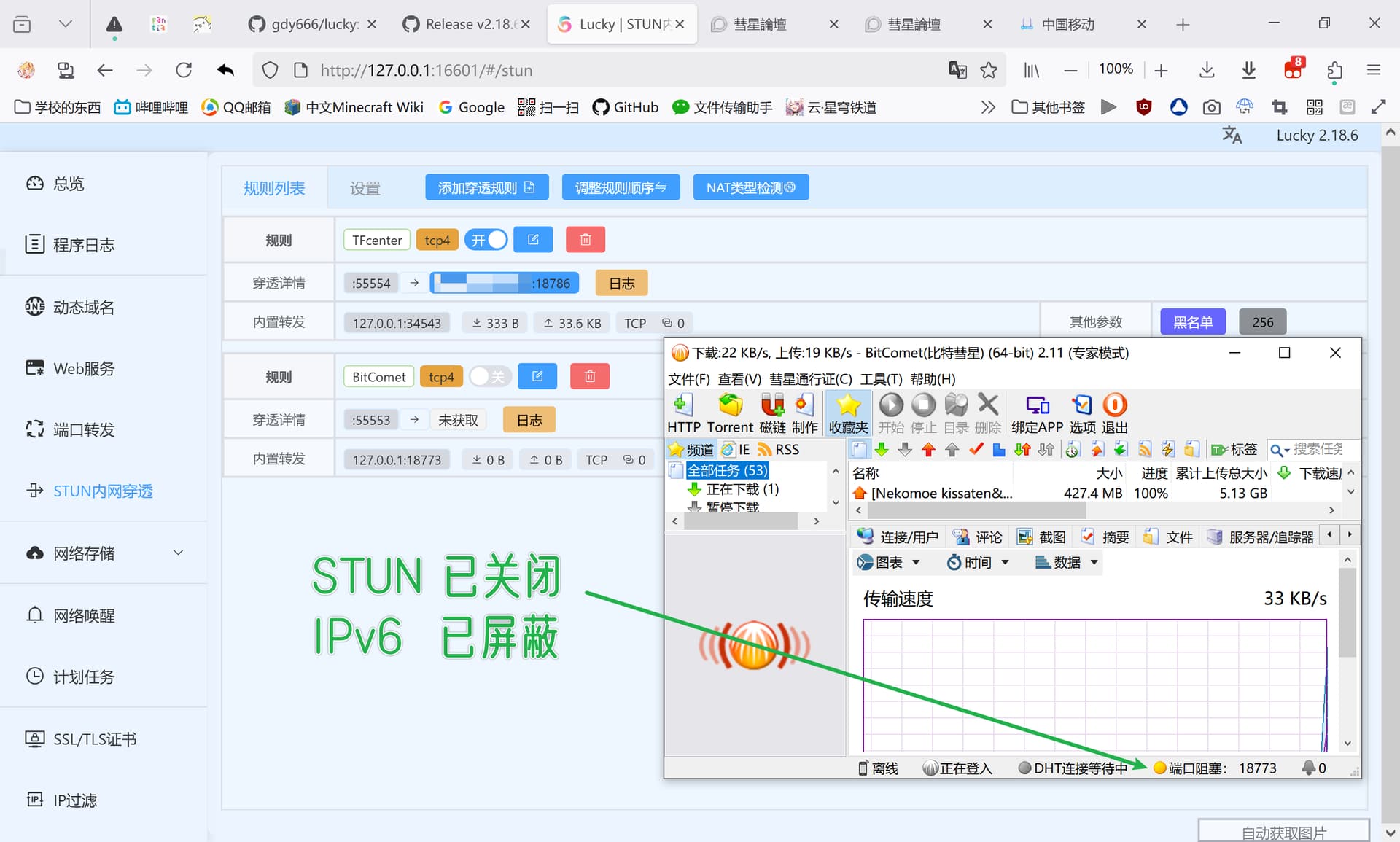This screenshot has height=842, width=1400.
Task: Open the 图表 dropdown in BitComet
Action: (888, 562)
